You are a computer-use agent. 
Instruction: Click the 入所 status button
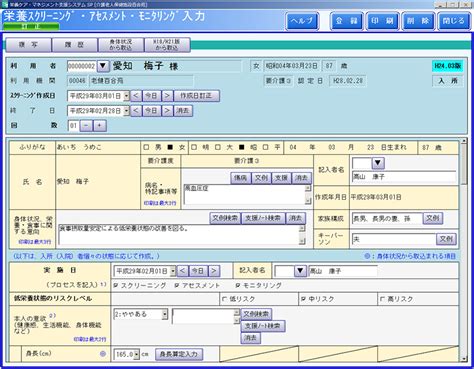(x=448, y=81)
